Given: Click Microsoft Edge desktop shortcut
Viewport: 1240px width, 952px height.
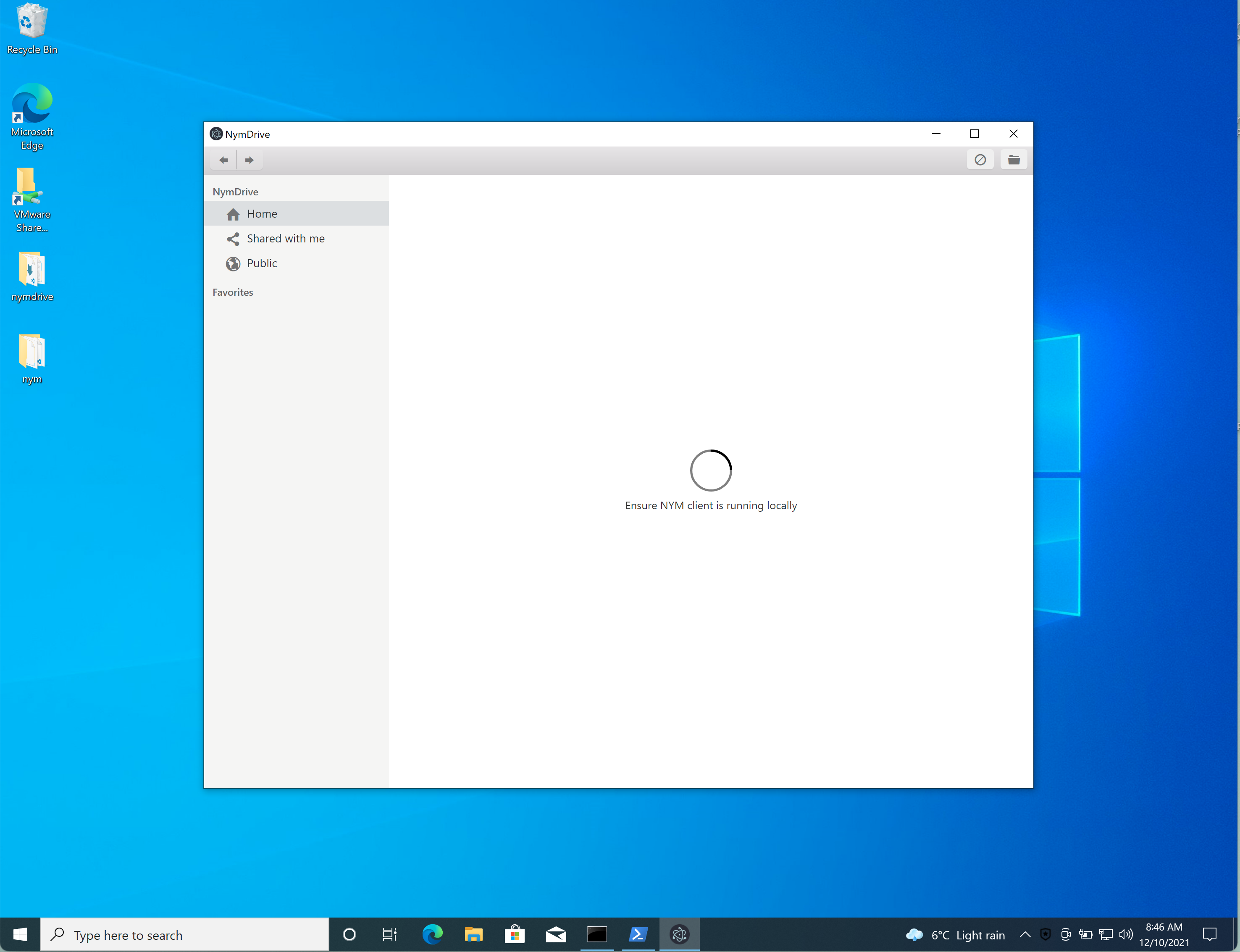Looking at the screenshot, I should tap(32, 116).
